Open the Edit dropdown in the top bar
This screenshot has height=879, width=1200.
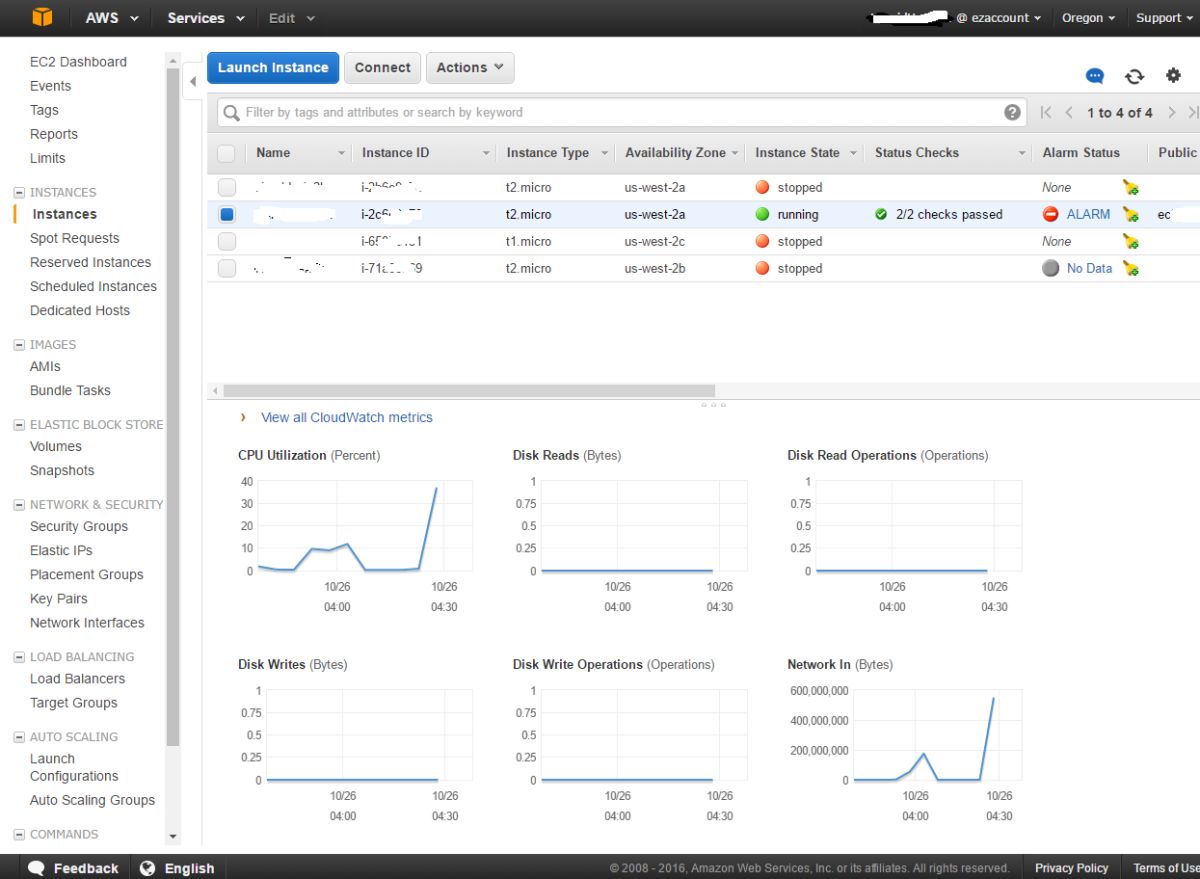coord(292,18)
